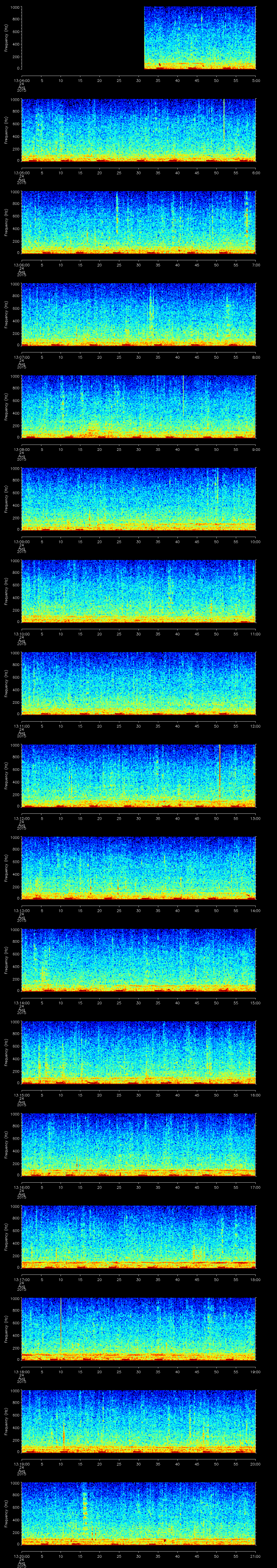Click the 13:07:00 start time label
The width and height of the screenshot is (277, 1568).
tap(21, 357)
